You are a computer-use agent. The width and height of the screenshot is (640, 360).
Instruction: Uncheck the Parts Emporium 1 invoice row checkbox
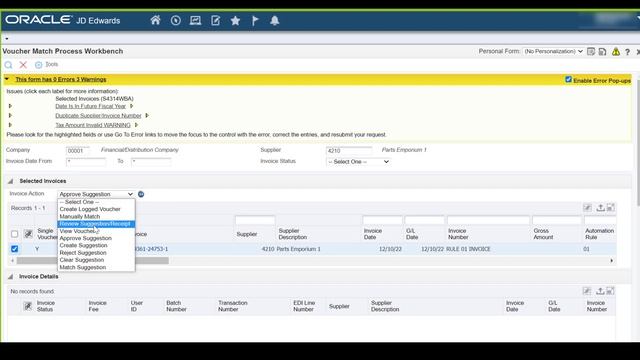tap(15, 249)
